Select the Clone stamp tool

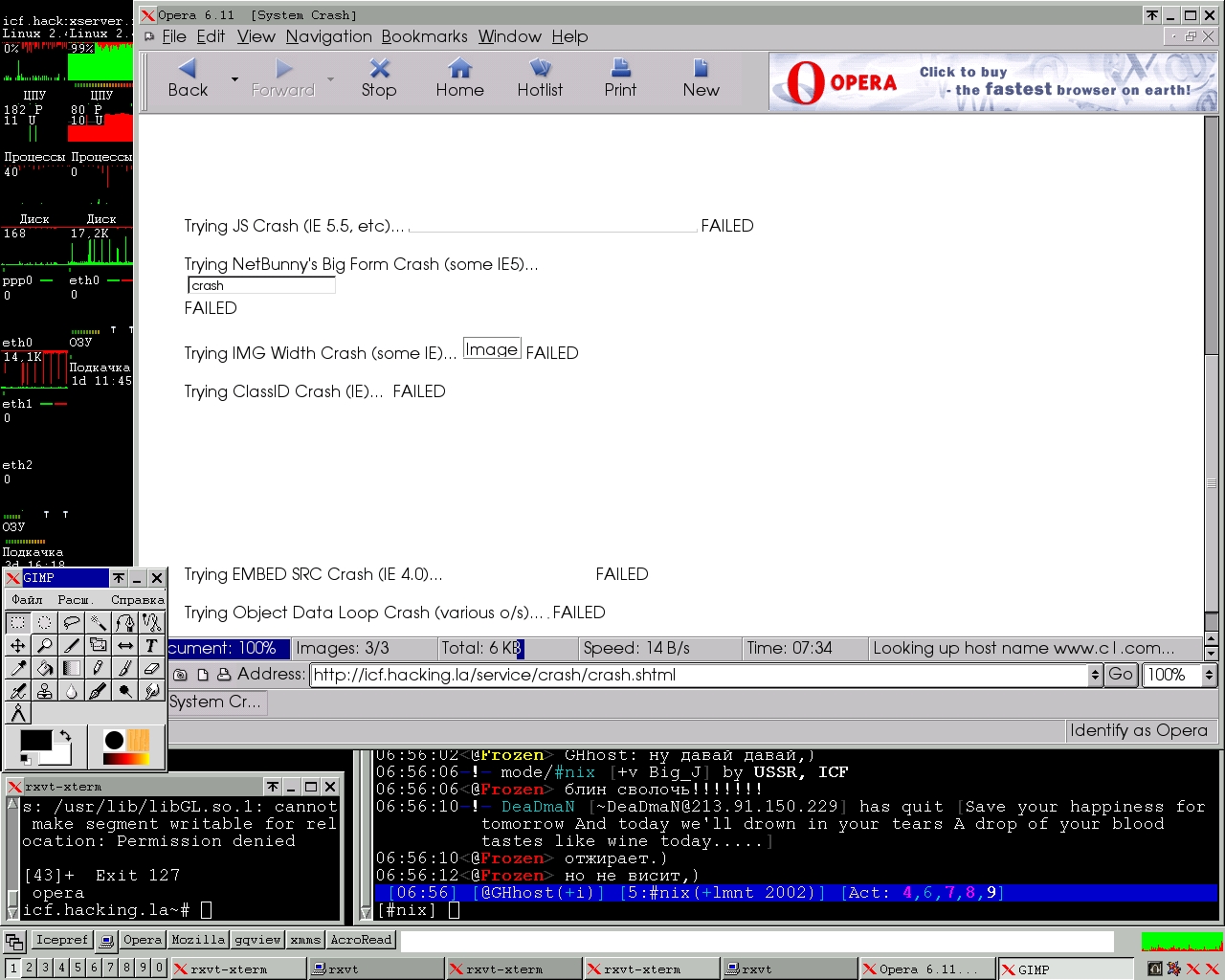[44, 691]
